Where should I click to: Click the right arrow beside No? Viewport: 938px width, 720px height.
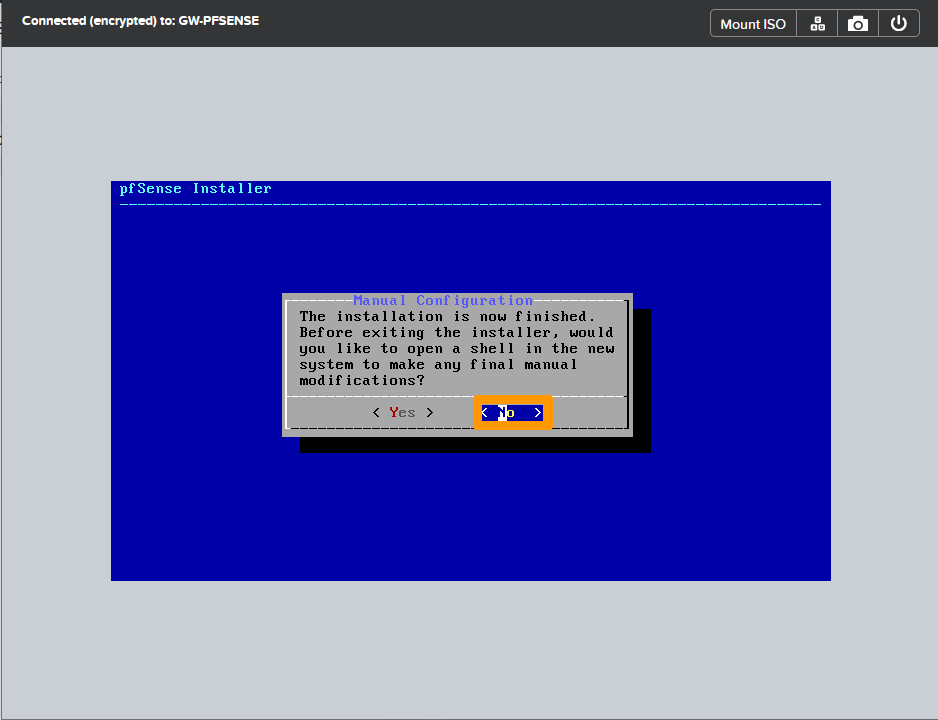[537, 412]
